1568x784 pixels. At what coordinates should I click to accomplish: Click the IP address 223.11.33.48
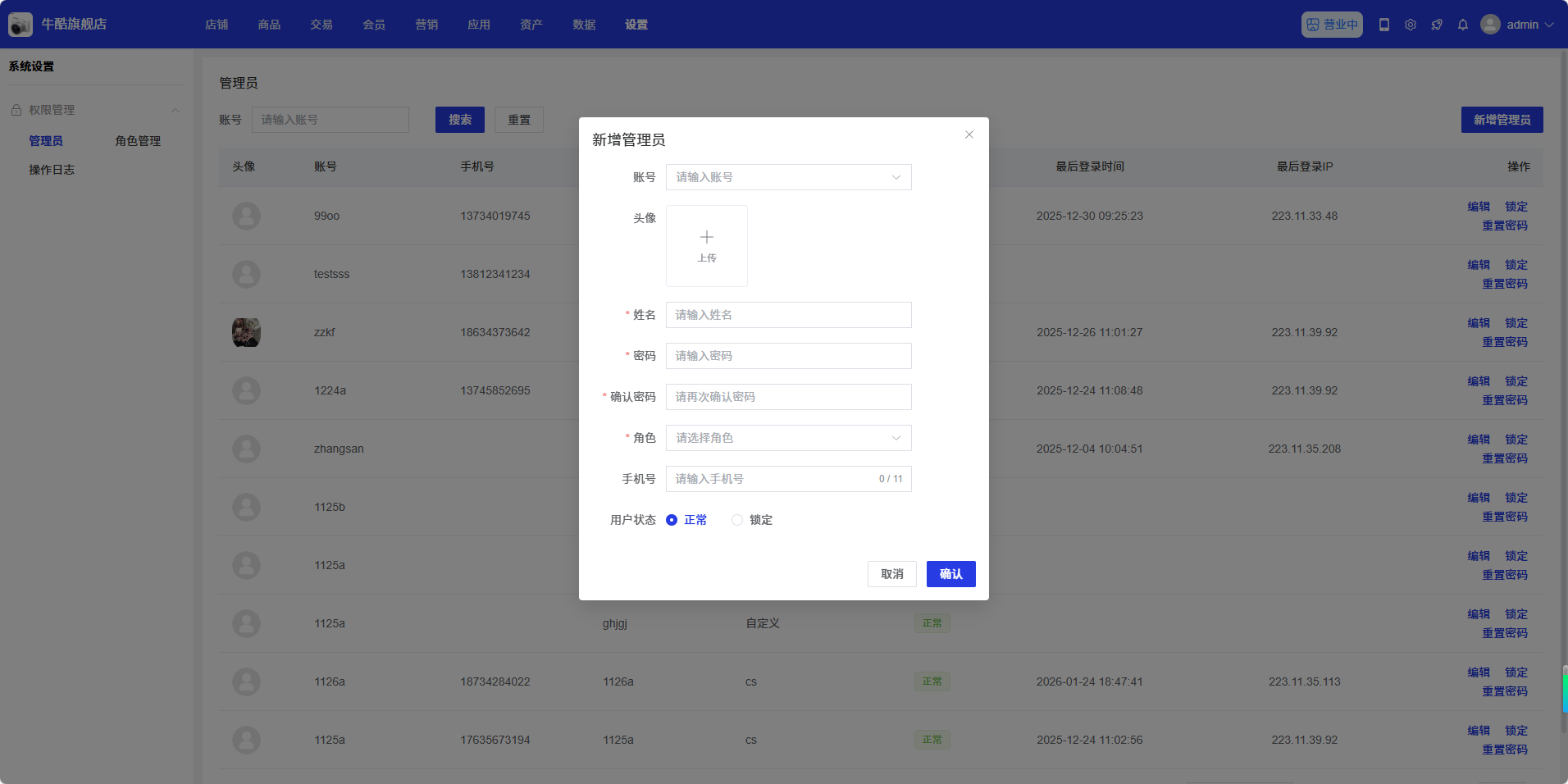[1305, 216]
